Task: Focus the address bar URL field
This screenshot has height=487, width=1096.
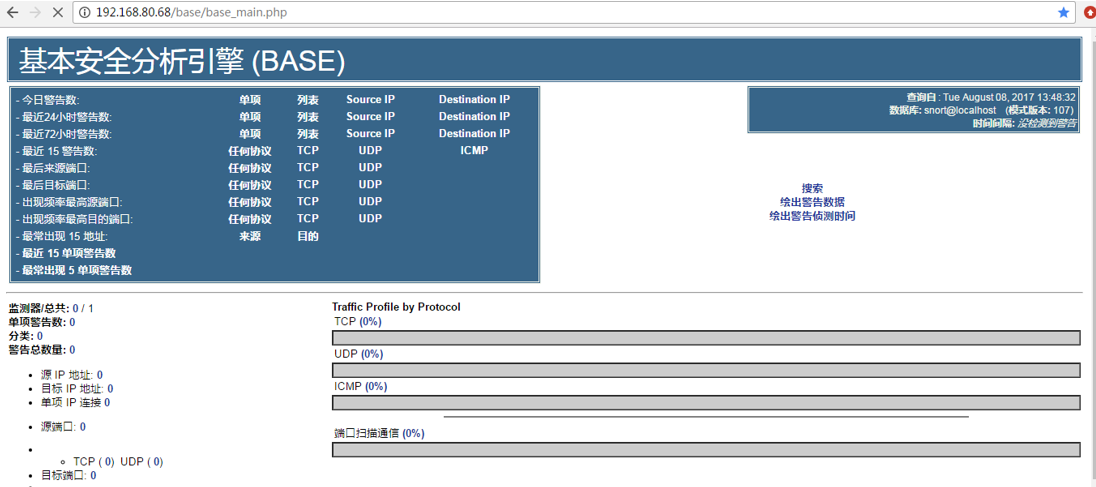Action: pos(575,12)
